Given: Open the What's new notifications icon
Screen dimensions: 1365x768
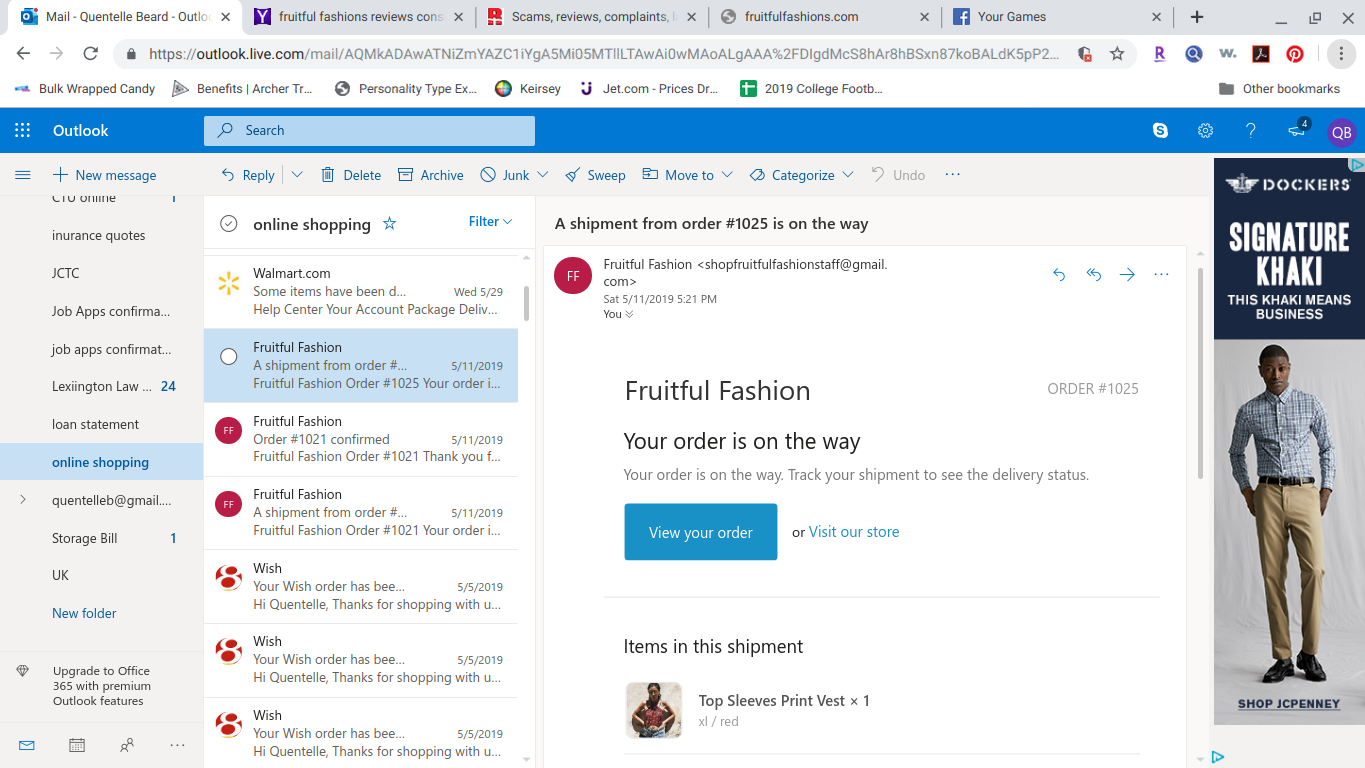Looking at the screenshot, I should (x=1297, y=130).
